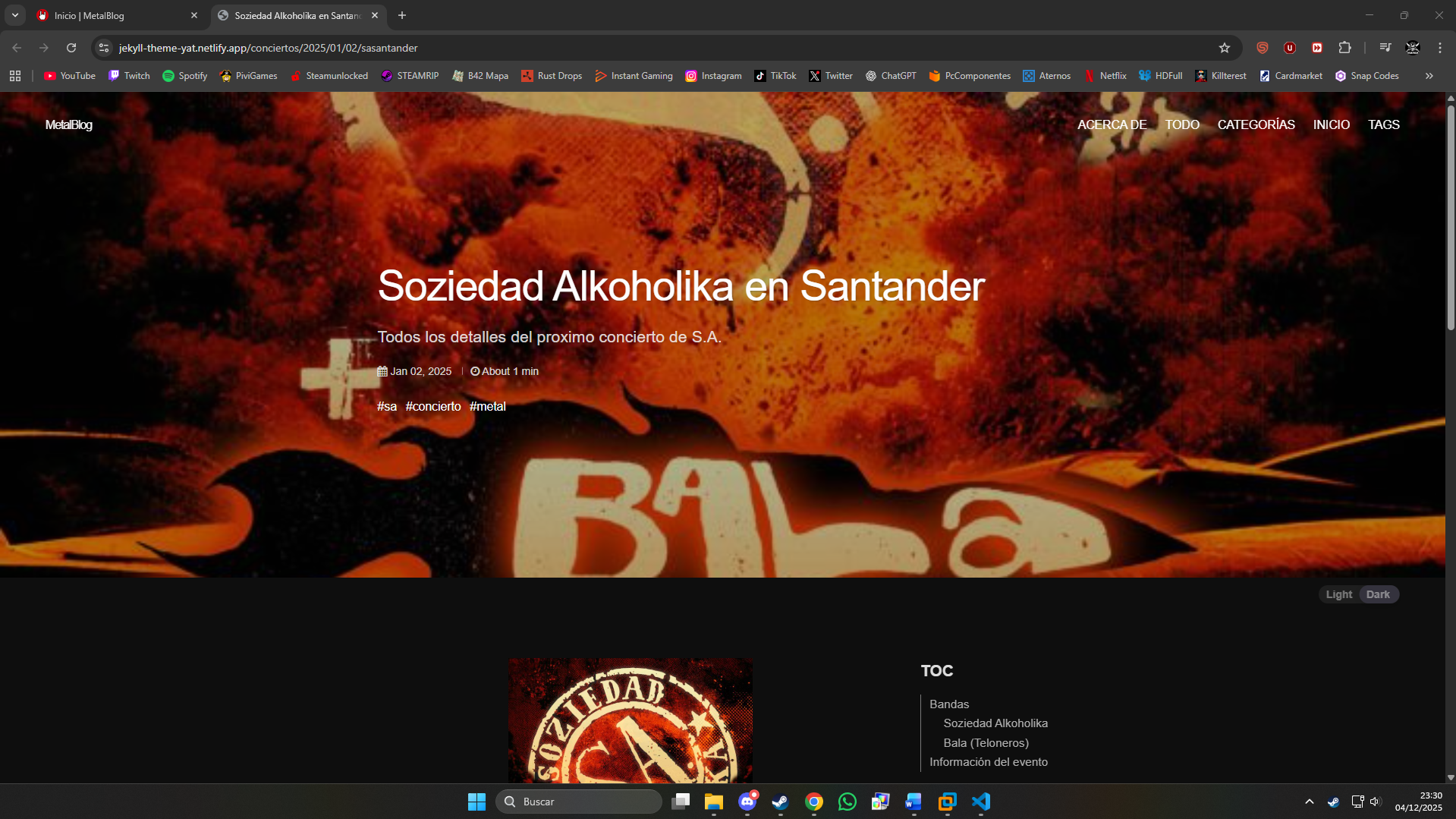Reload the page with the refresh icon
Screen dimensions: 1456x819
coord(71,48)
